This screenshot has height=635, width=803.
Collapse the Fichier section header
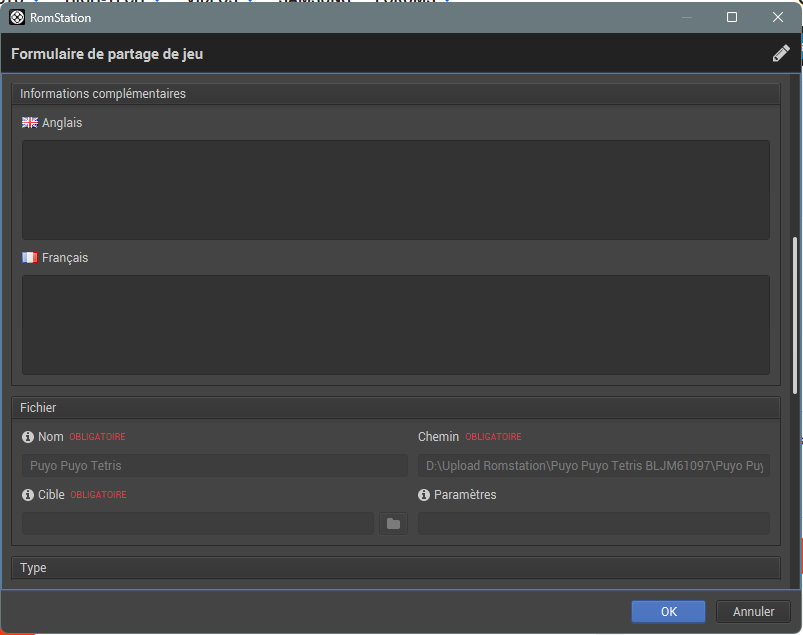pyautogui.click(x=395, y=408)
